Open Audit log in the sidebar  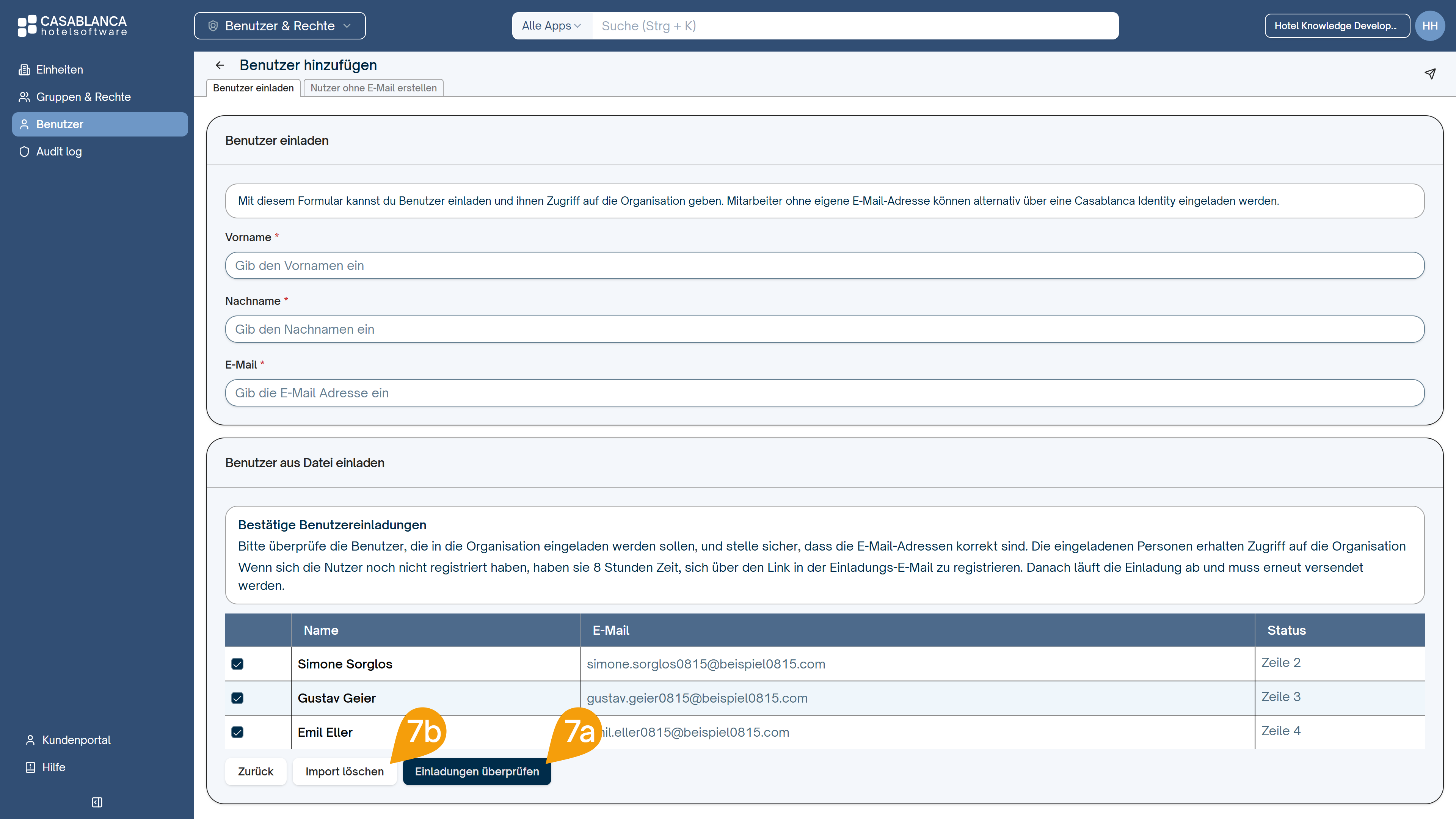click(100, 152)
